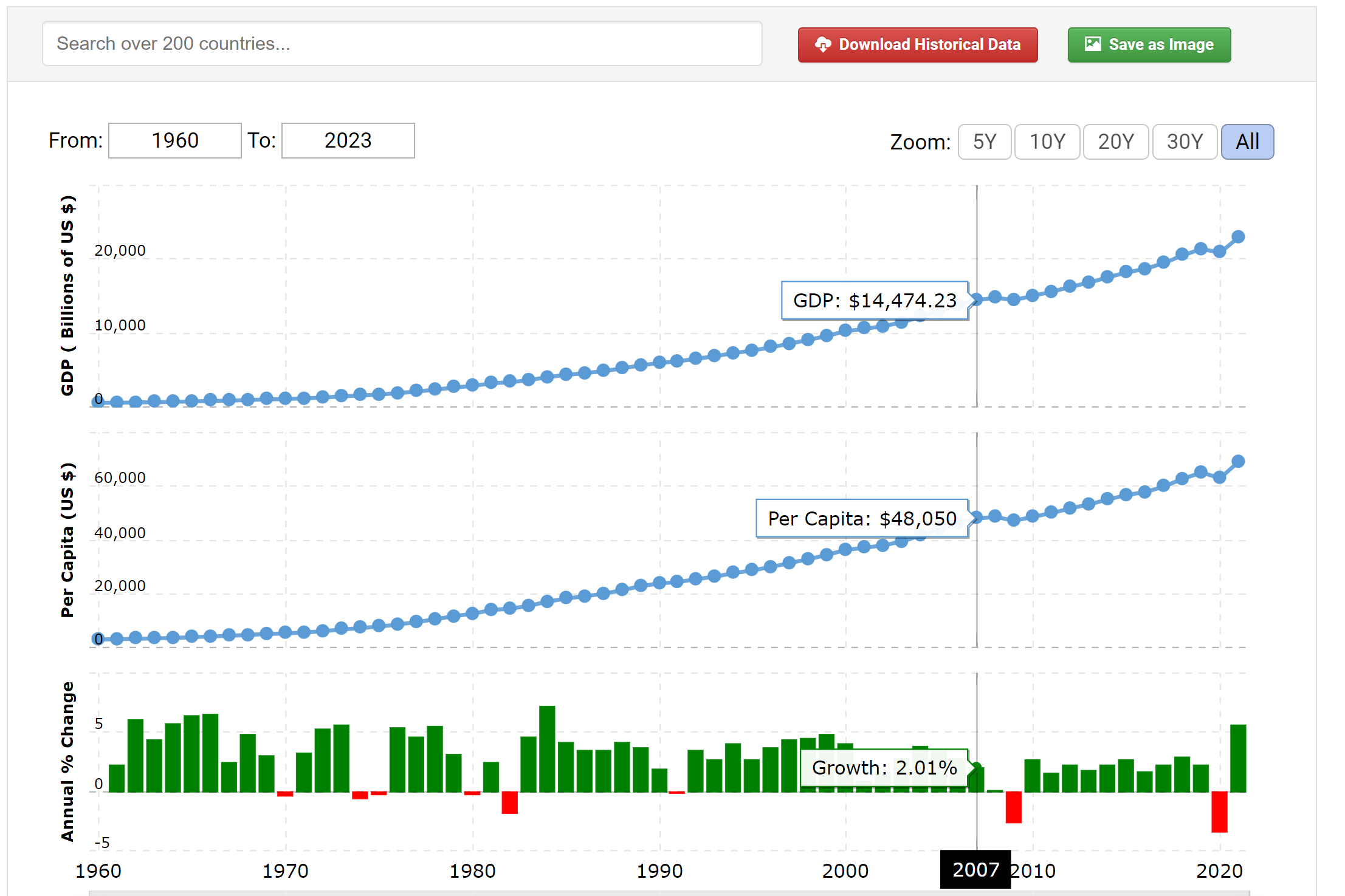This screenshot has width=1345, height=896.
Task: Click the rightmost red negative growth bar
Action: 1219,812
